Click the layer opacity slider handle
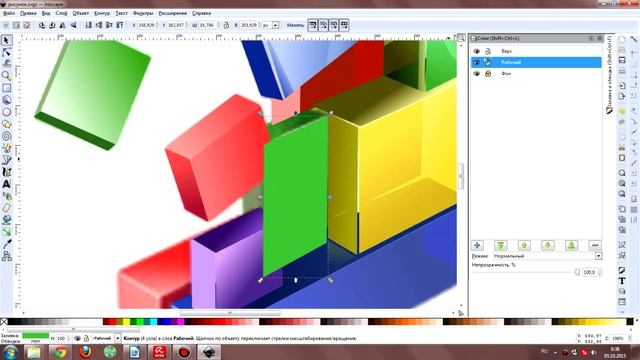This screenshot has width=640, height=360. pos(577,272)
